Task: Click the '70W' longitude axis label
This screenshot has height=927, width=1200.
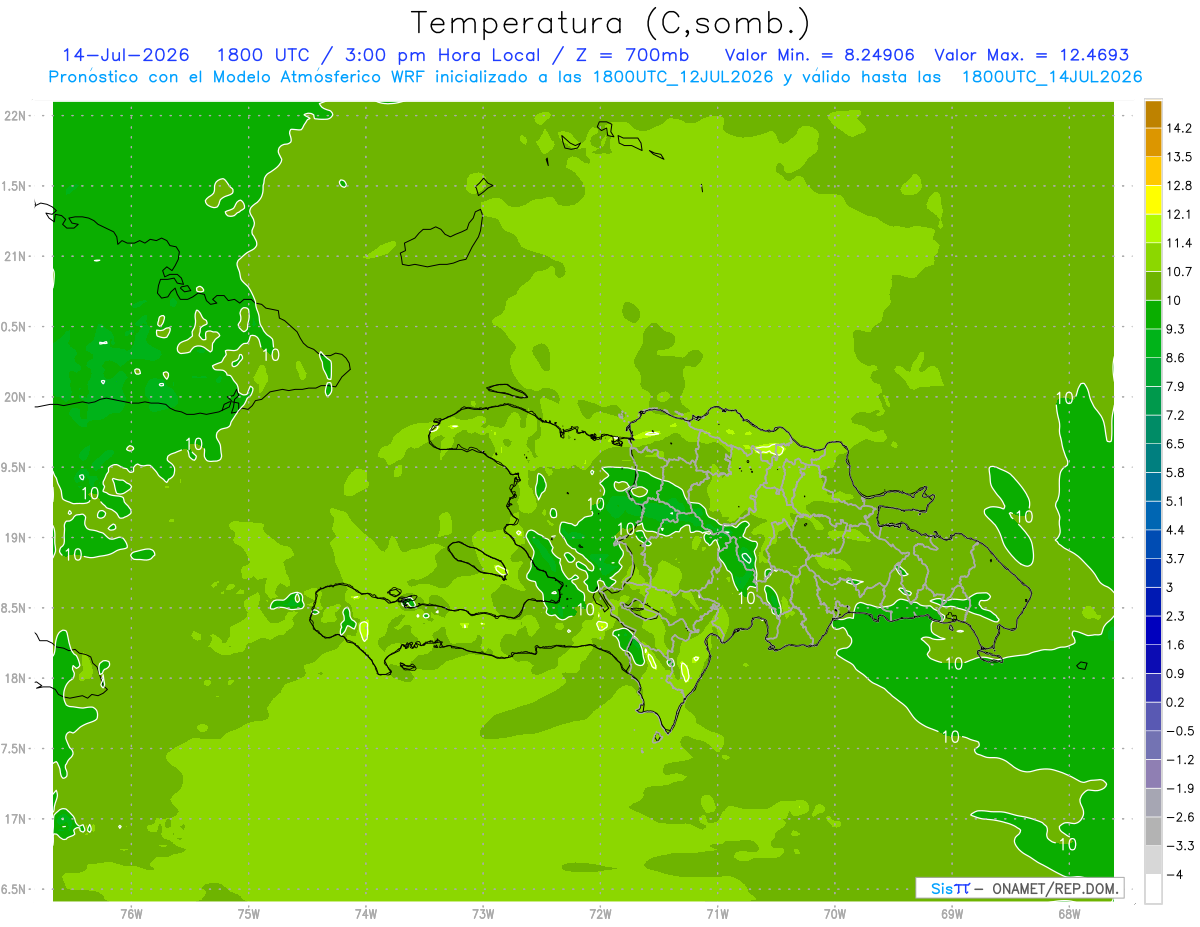Action: pos(834,914)
